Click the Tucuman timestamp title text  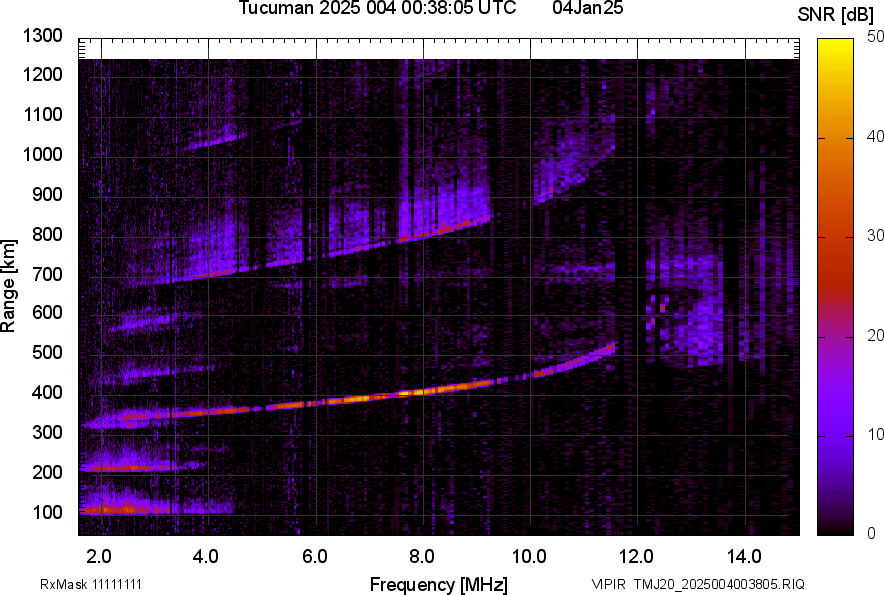pos(377,9)
